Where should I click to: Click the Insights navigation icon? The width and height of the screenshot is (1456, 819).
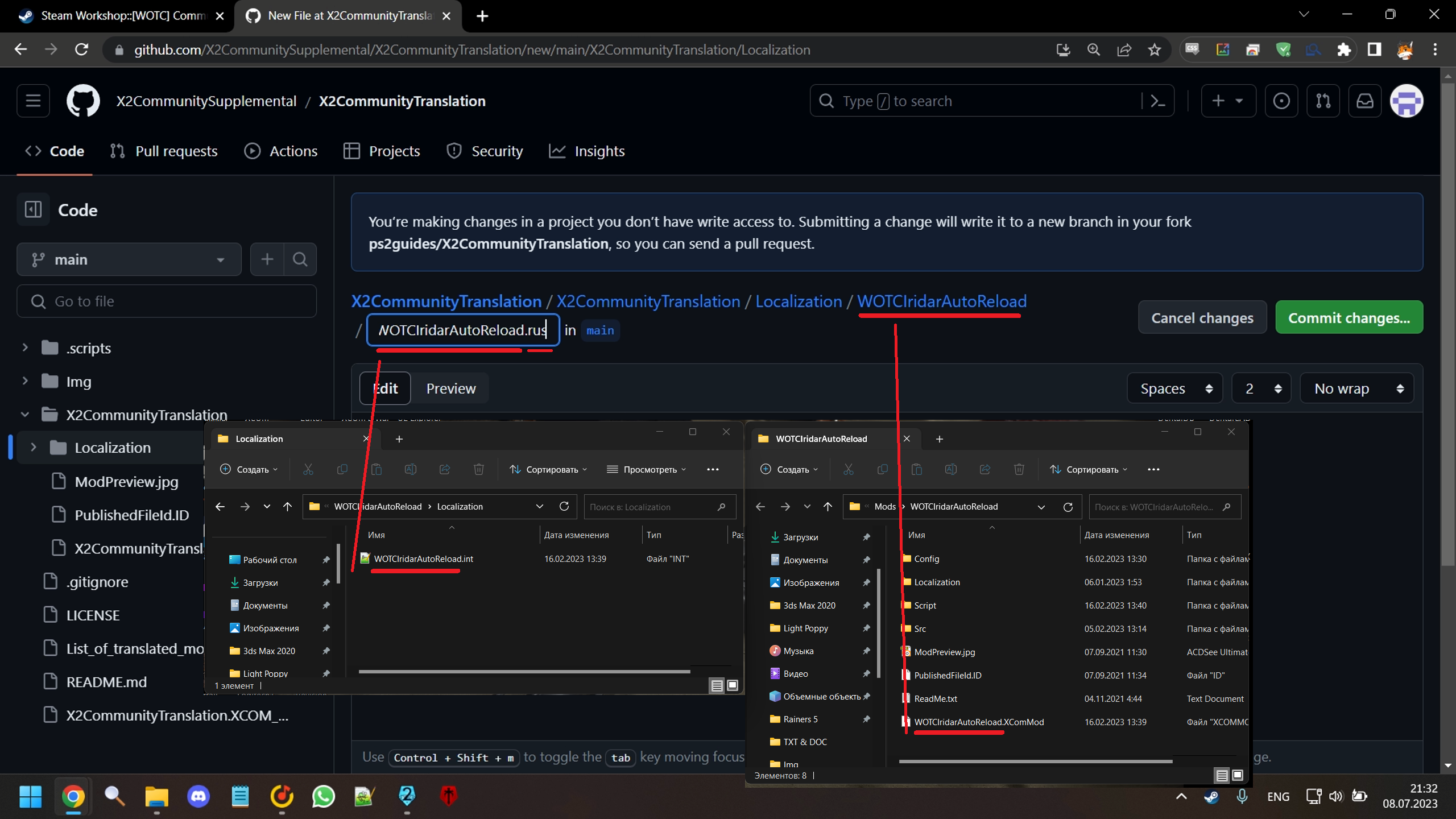click(557, 151)
